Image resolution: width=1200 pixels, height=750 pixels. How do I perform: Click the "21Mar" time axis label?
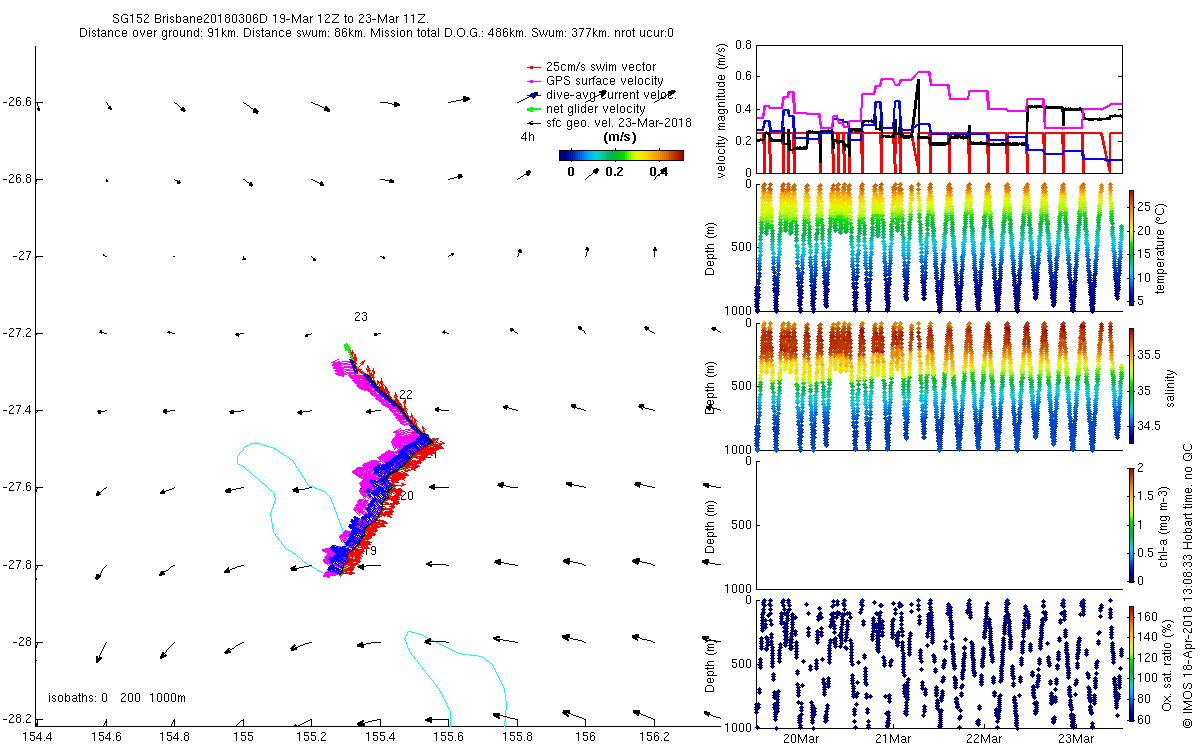pos(893,739)
